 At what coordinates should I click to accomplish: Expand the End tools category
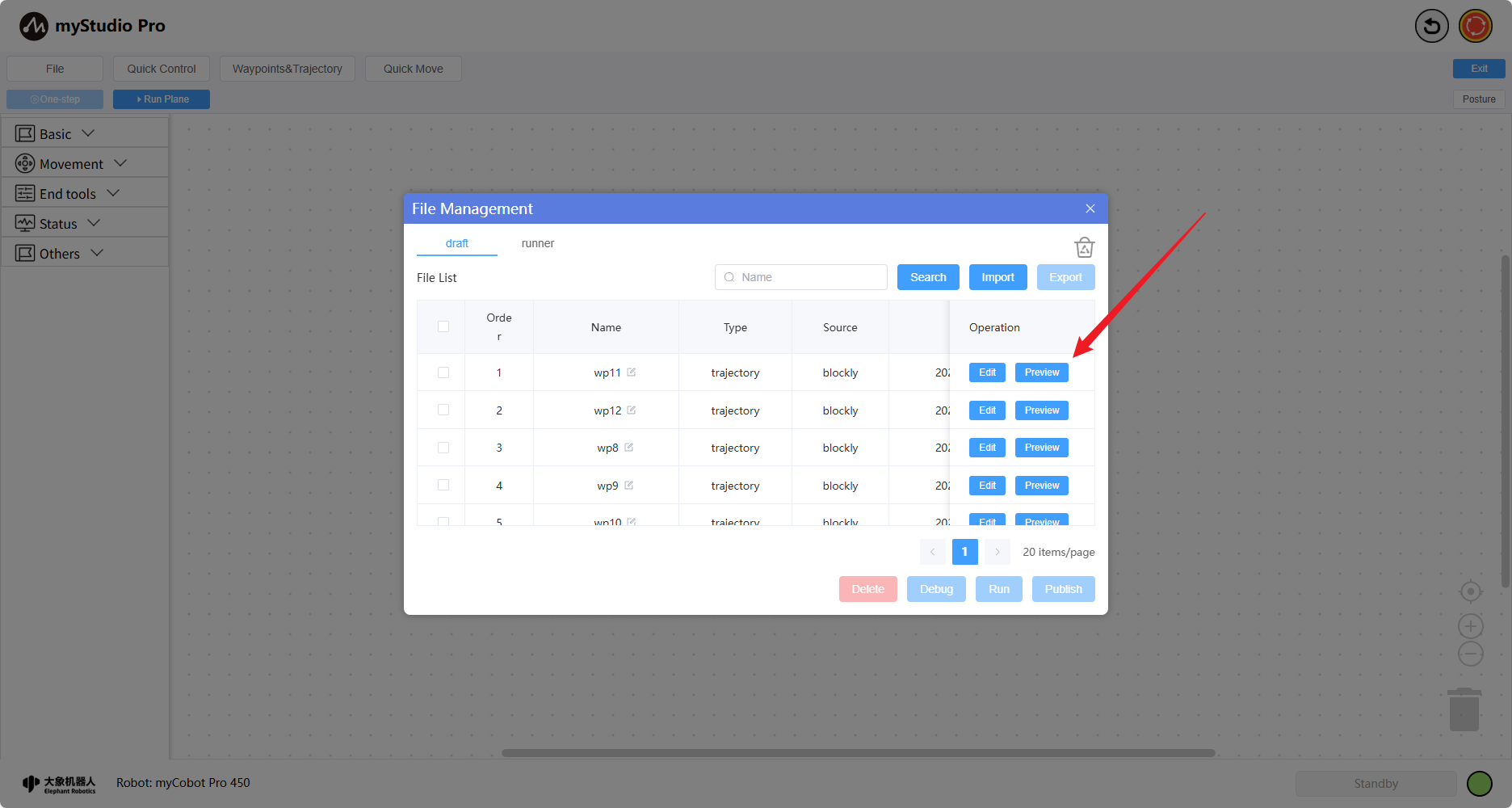(68, 194)
